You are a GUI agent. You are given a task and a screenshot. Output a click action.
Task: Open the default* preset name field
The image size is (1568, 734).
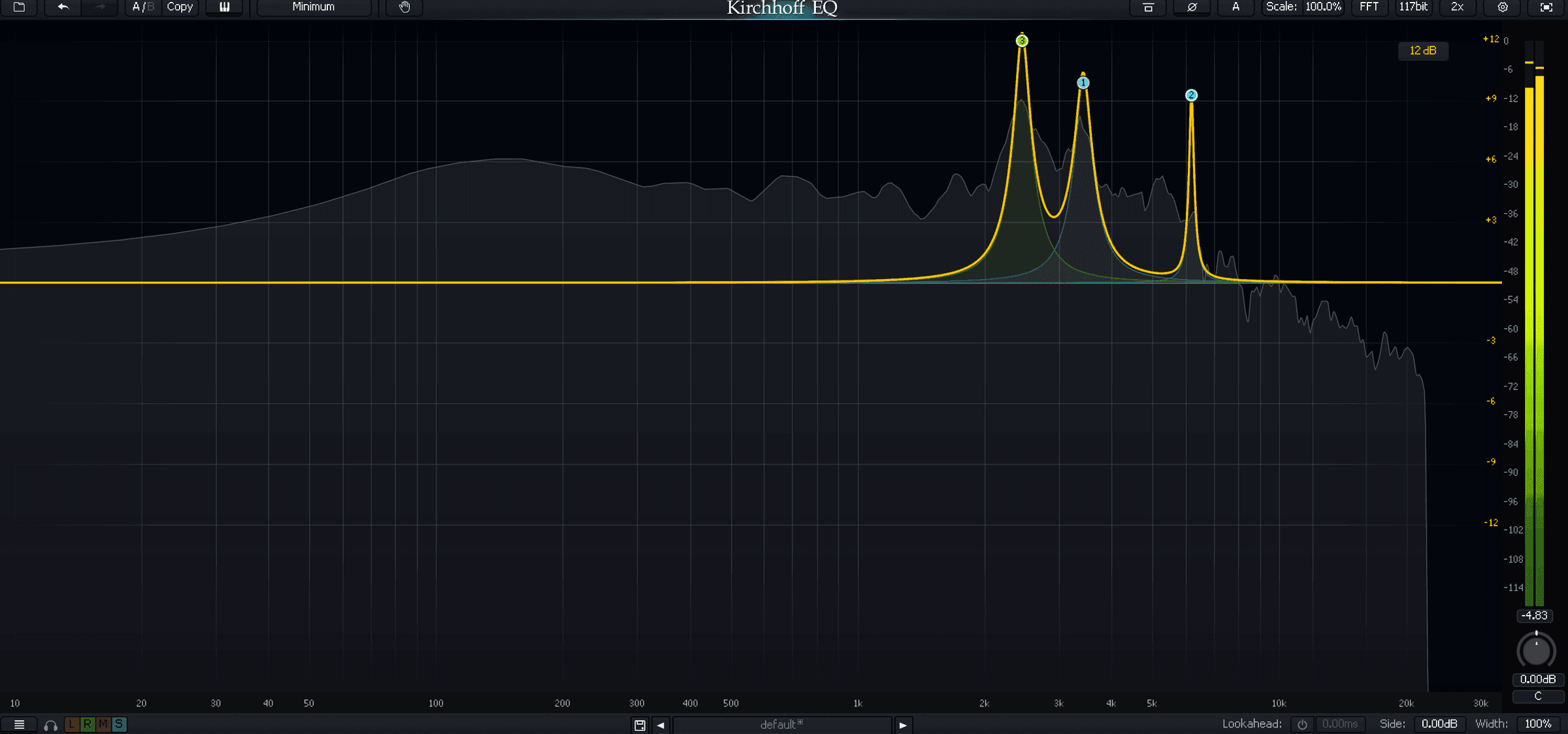[x=782, y=725]
